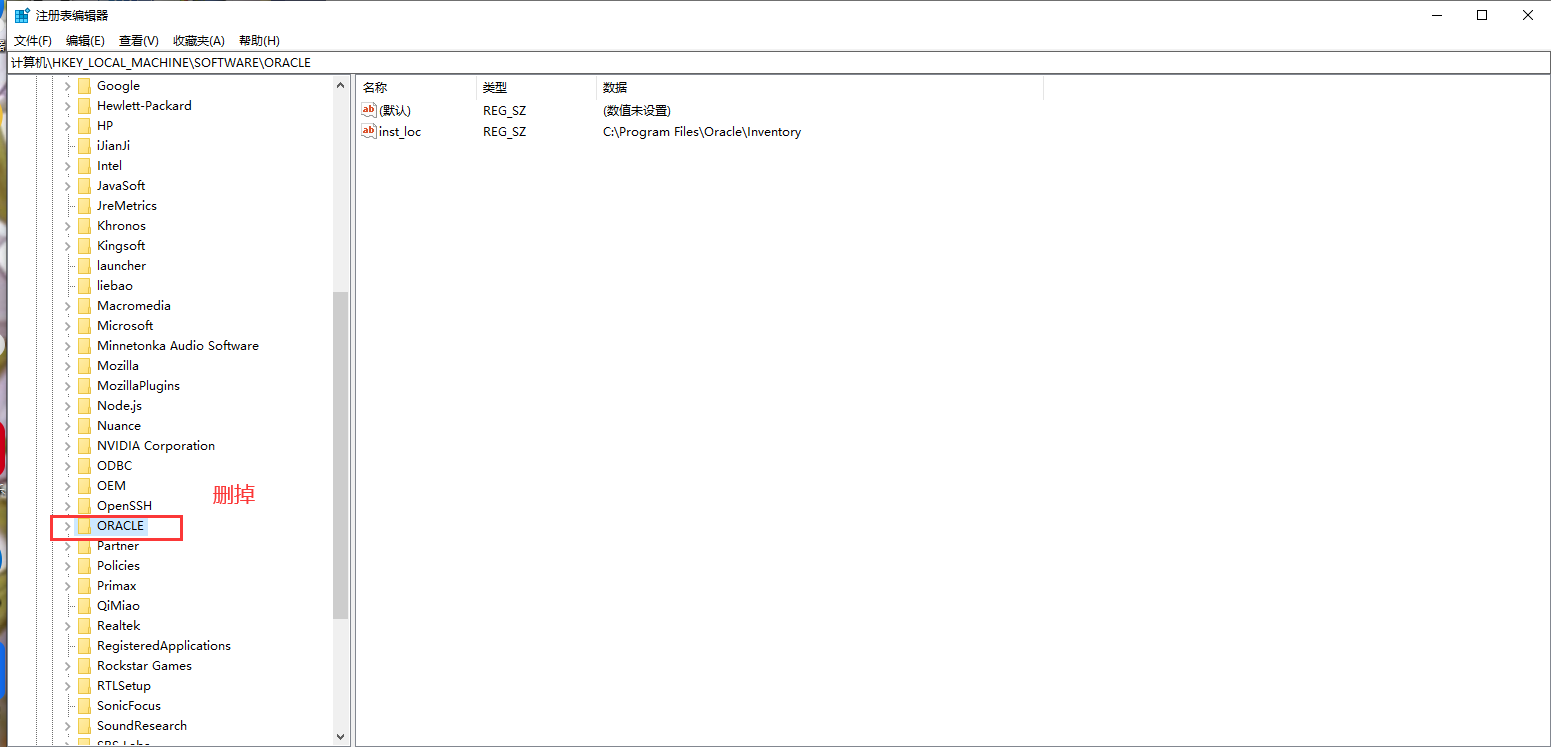Open the 文件(F) menu

(x=32, y=41)
